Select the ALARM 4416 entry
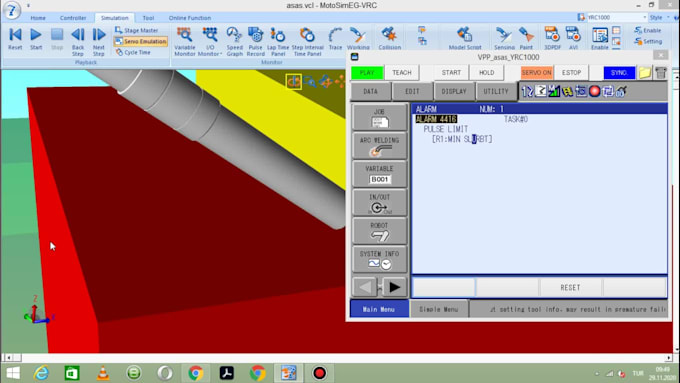The width and height of the screenshot is (680, 383). (x=436, y=119)
